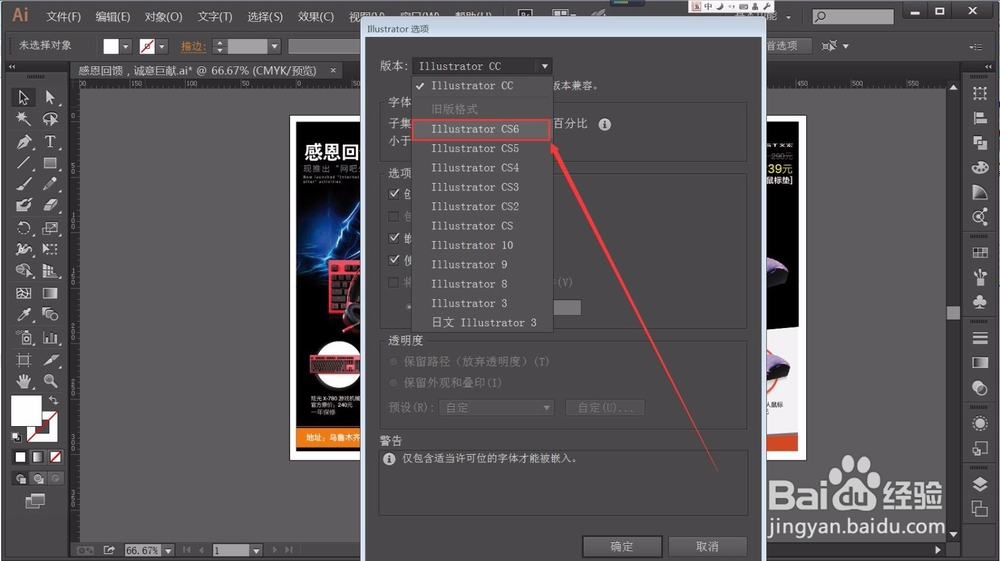Viewport: 1000px width, 561px height.
Task: Select the Direct Selection tool
Action: 50,98
